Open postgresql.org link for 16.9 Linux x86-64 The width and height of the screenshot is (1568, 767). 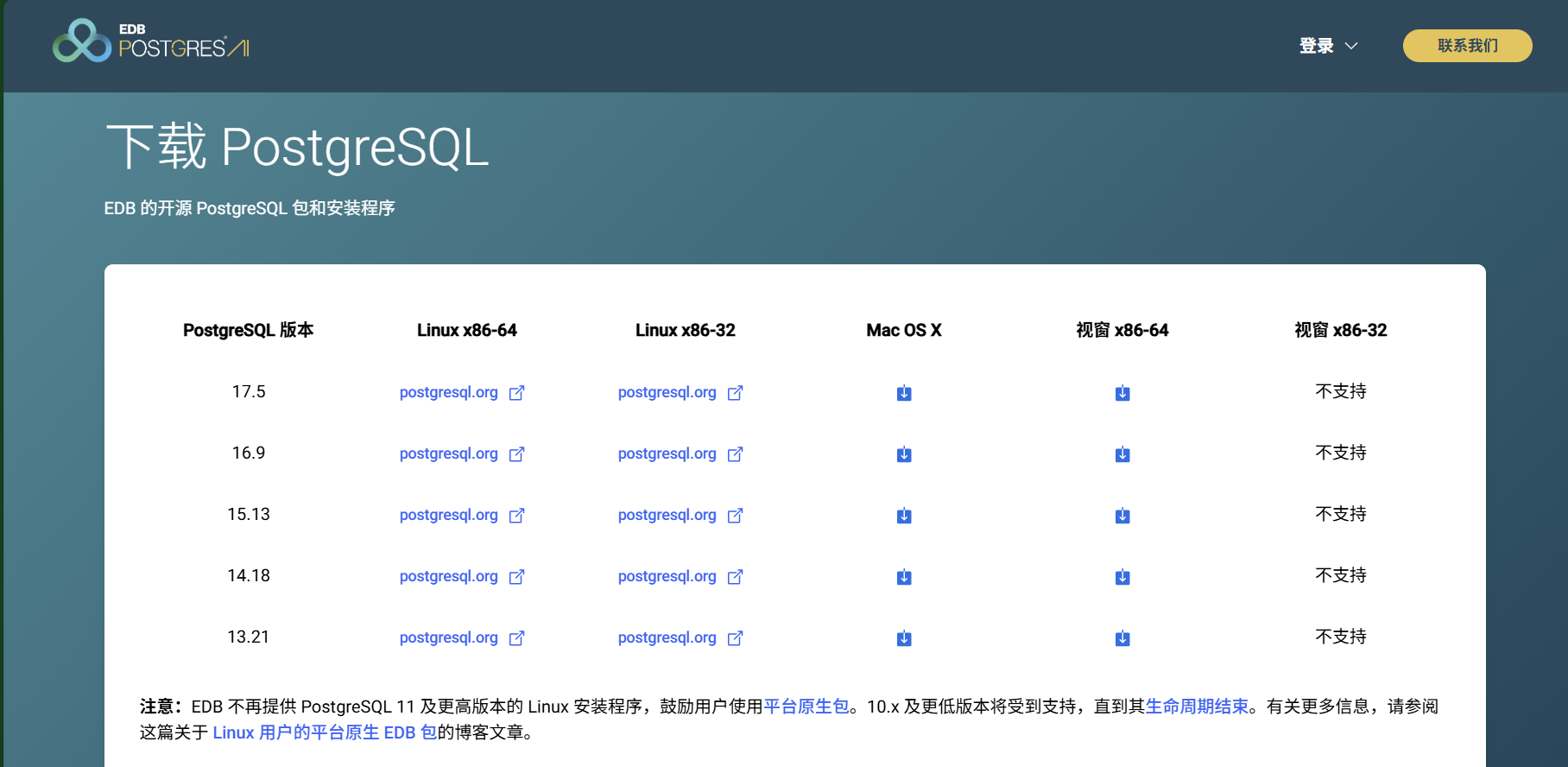[x=462, y=453]
